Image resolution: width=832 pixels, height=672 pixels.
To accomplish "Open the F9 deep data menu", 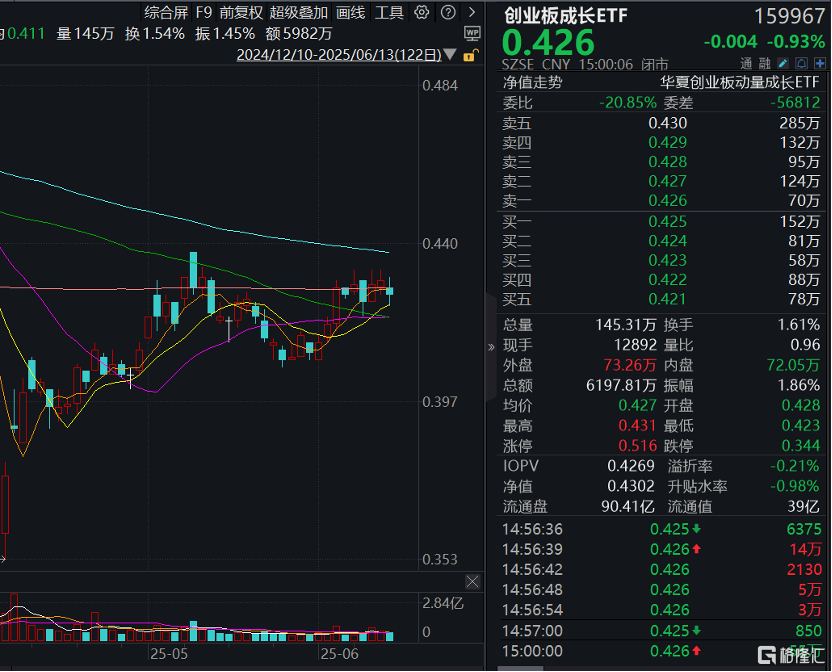I will click(x=204, y=12).
